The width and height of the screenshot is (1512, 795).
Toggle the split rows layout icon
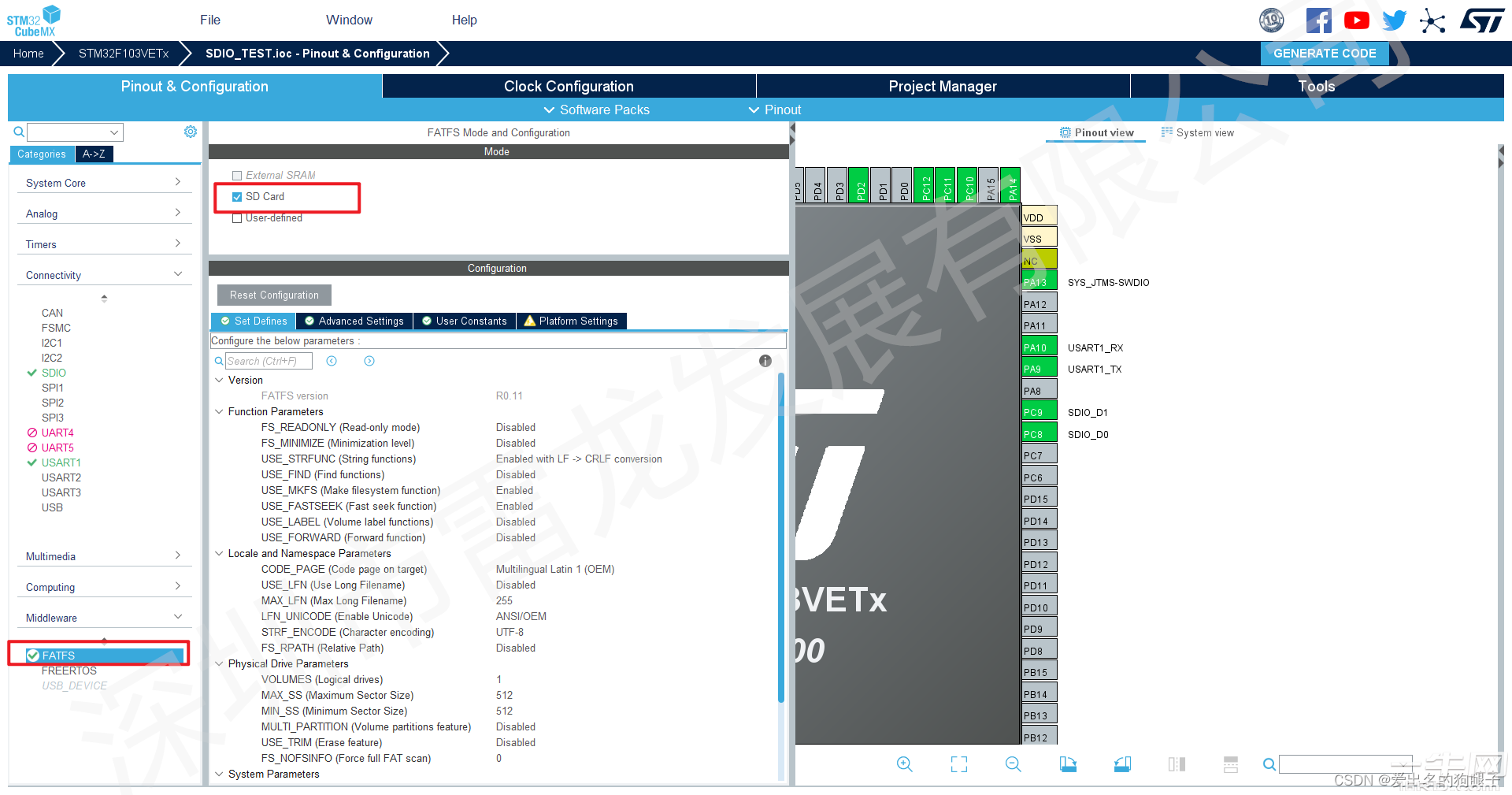point(1231,764)
